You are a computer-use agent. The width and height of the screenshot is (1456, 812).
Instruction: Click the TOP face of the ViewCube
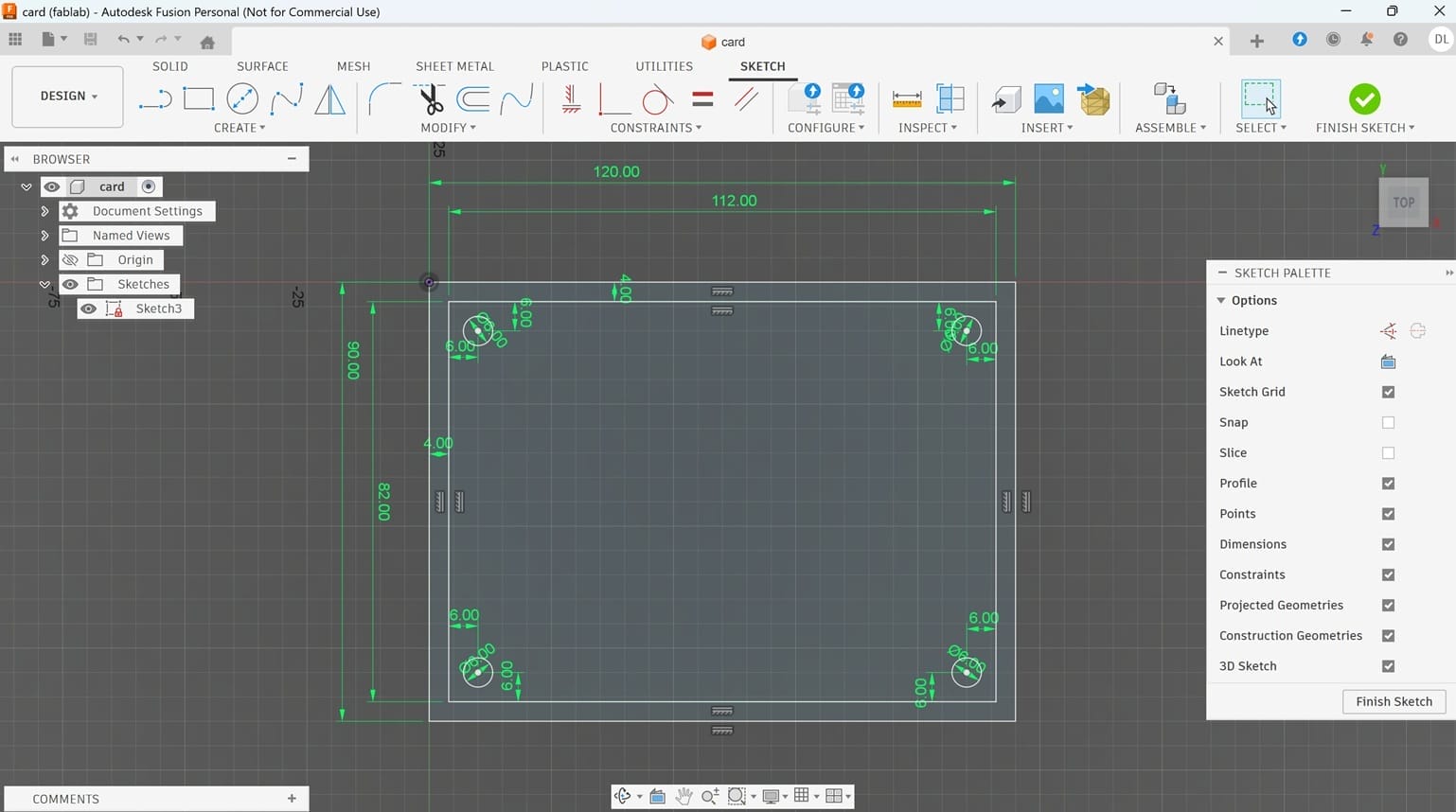1403,202
